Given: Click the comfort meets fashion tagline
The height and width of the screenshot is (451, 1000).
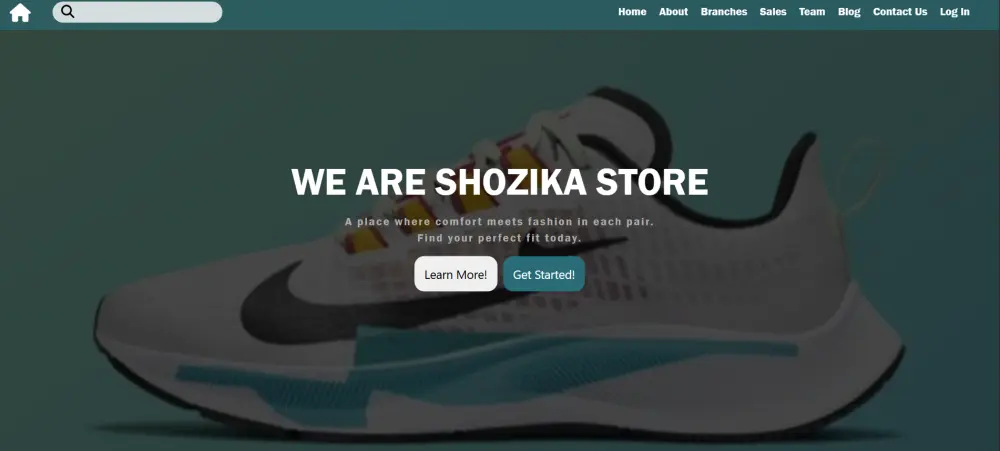Looking at the screenshot, I should pyautogui.click(x=499, y=222).
